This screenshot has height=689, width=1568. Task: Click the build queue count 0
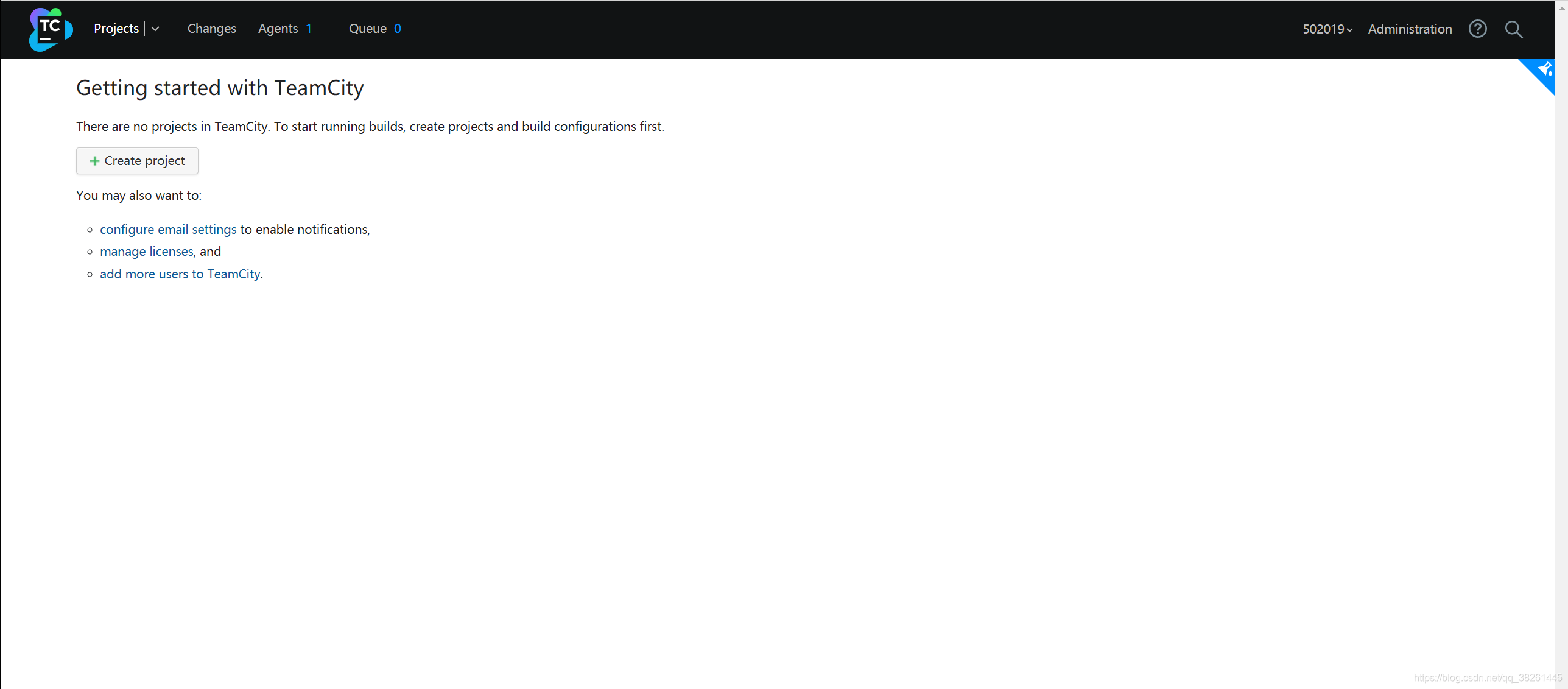(x=398, y=29)
